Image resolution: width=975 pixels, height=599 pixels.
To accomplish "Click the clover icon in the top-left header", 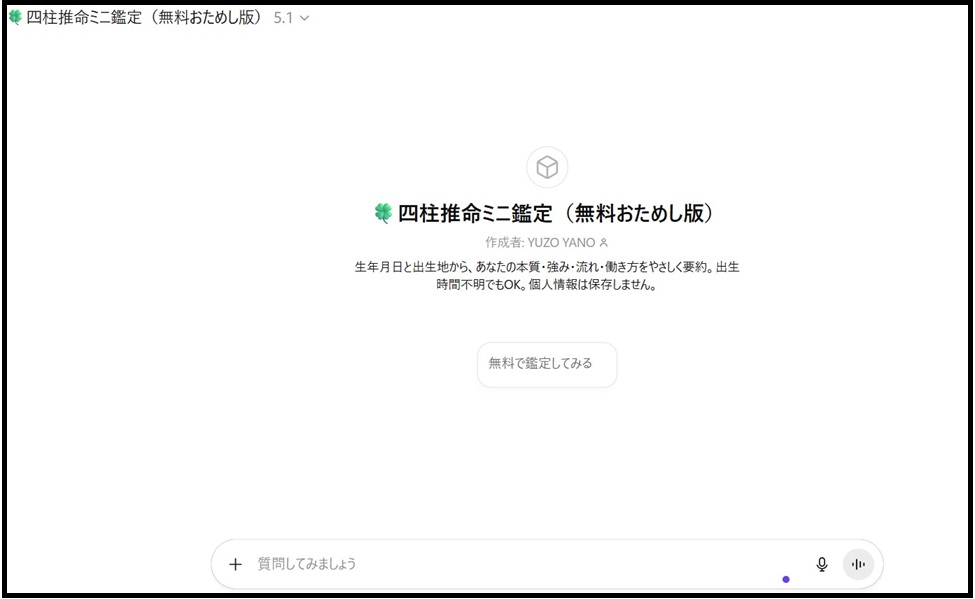I will 15,18.
